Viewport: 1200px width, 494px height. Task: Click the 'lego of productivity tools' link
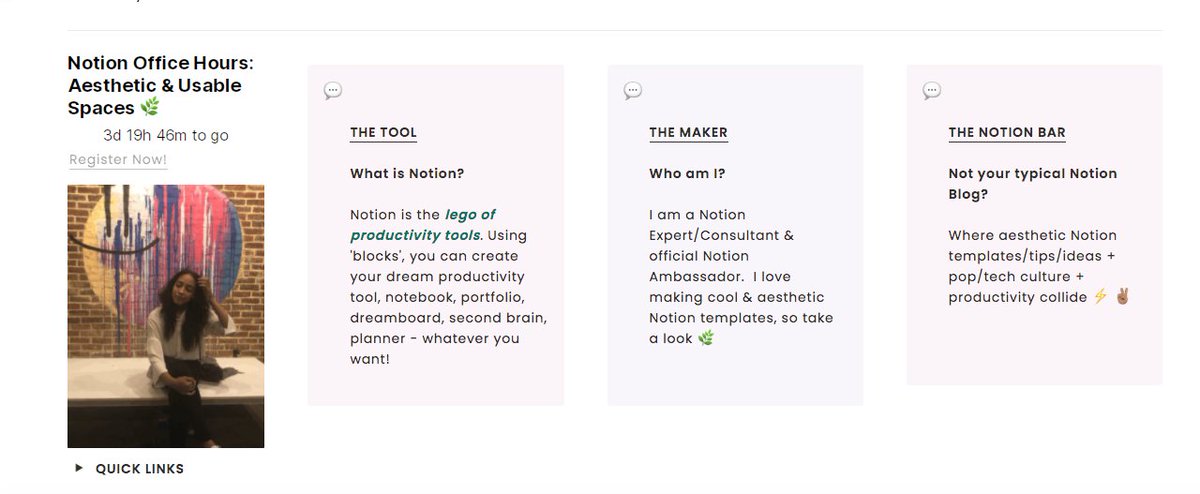[423, 225]
